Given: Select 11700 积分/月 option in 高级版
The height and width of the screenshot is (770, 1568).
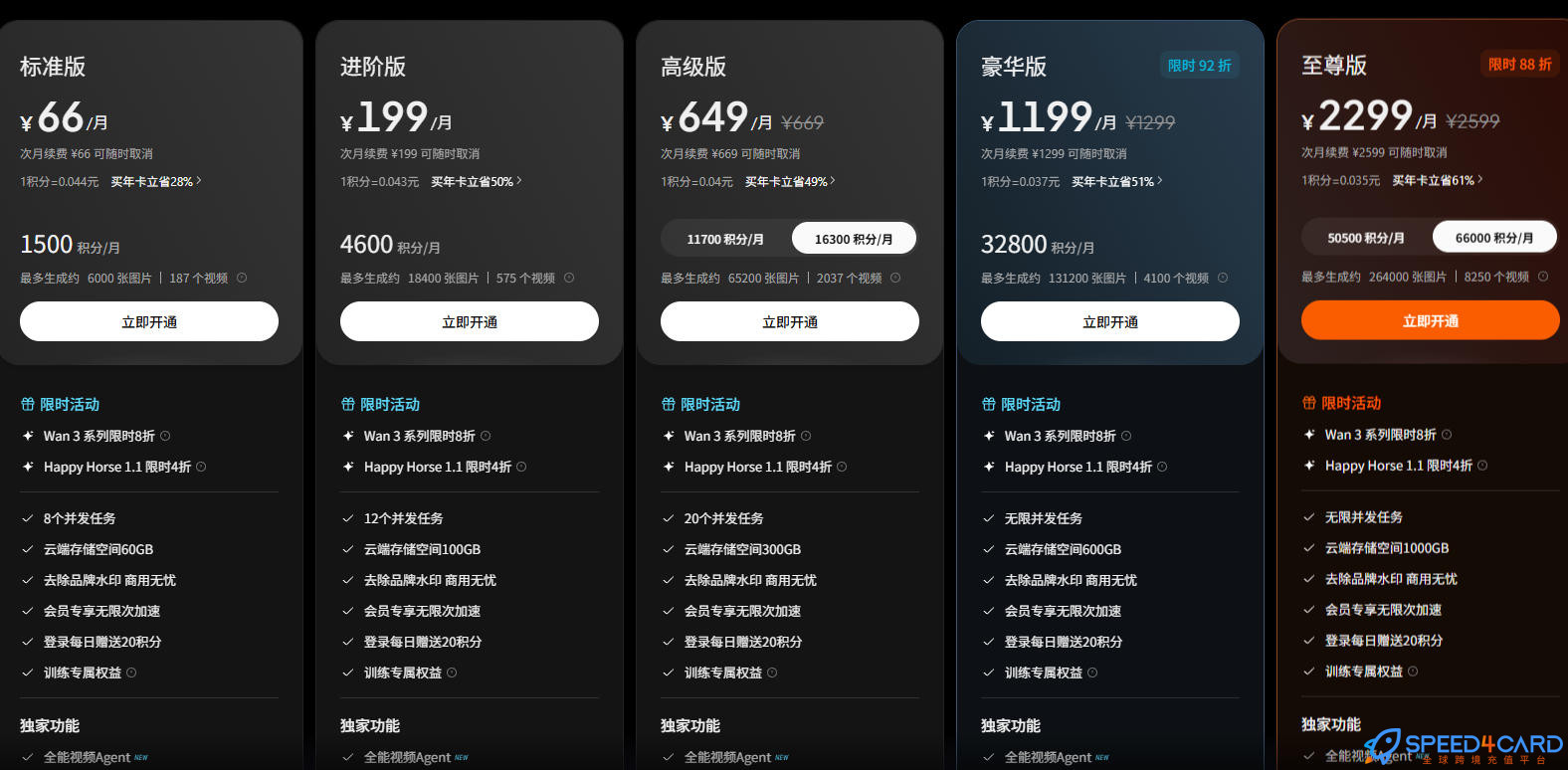Looking at the screenshot, I should click(725, 239).
